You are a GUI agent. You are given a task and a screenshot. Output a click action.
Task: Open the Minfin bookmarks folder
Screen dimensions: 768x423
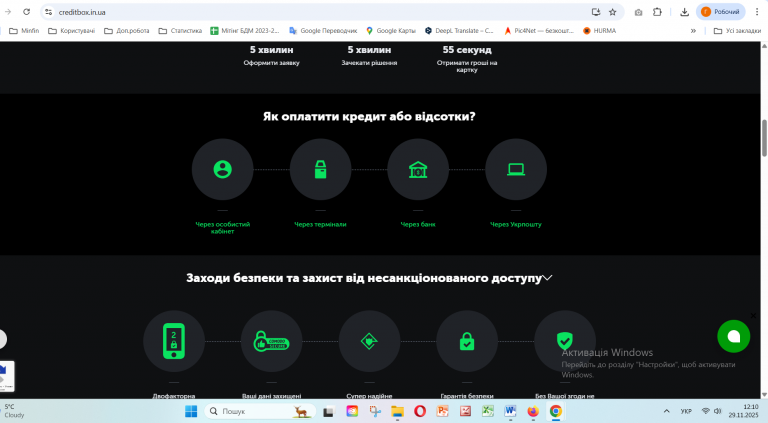click(24, 30)
